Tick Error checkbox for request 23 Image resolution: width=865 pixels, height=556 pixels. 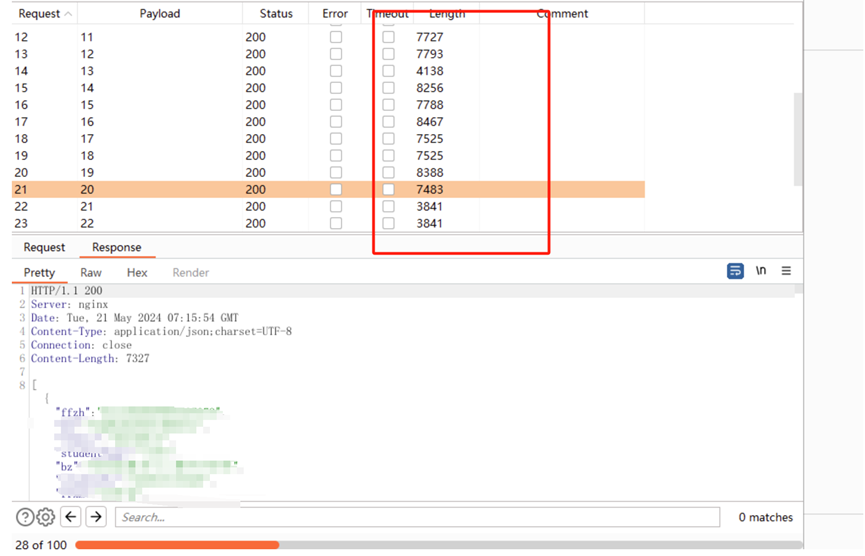(335, 223)
